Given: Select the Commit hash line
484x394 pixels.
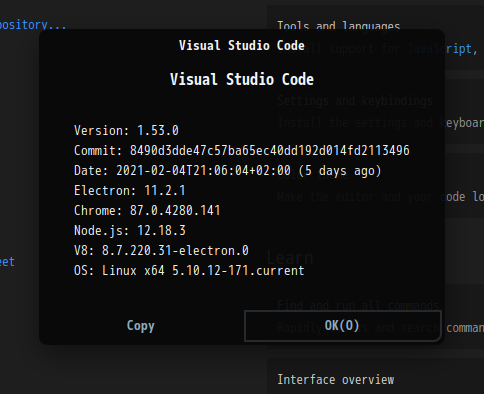Looking at the screenshot, I should (x=242, y=150).
